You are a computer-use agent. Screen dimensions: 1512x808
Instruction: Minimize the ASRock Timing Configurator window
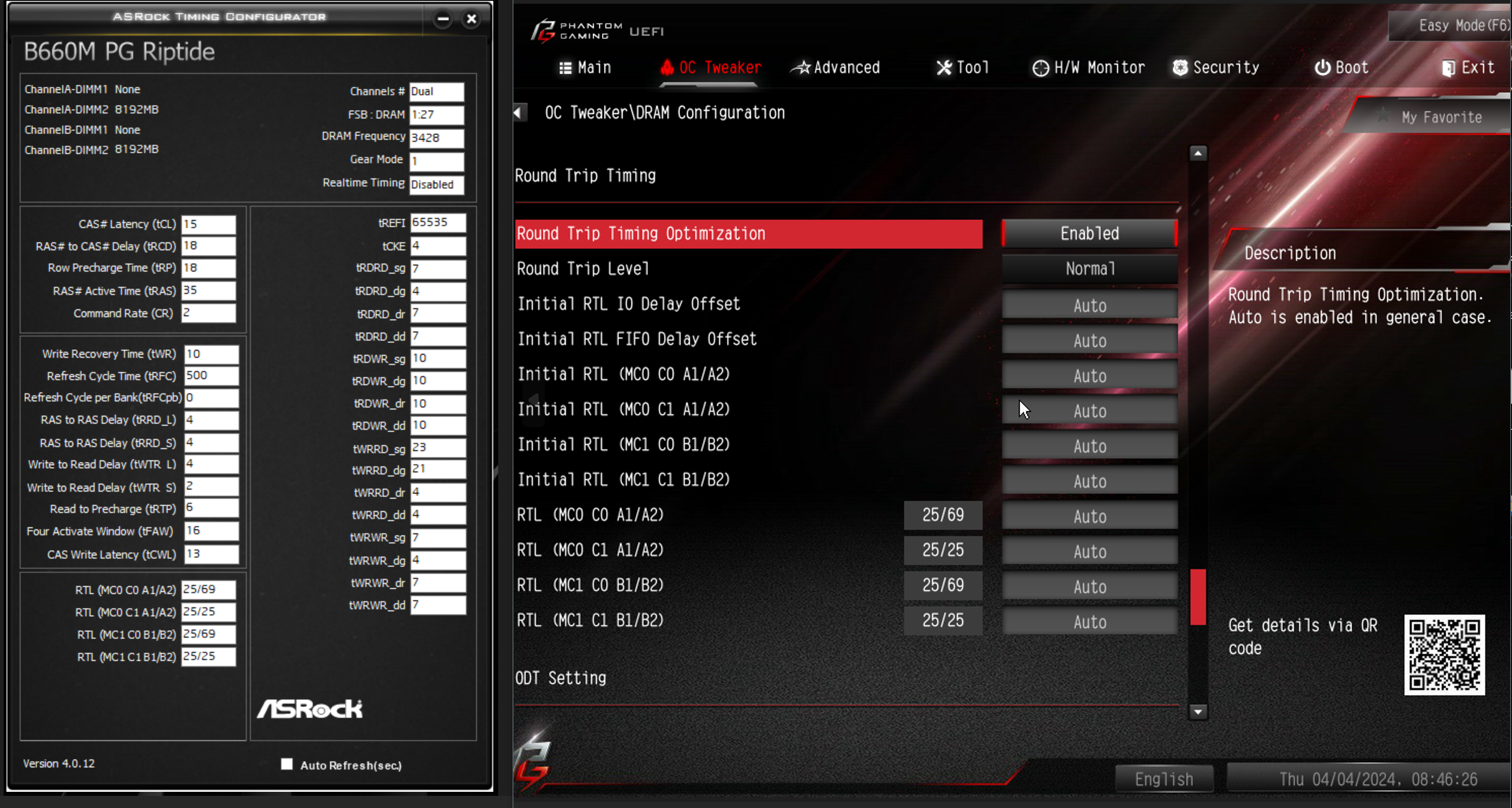tap(443, 19)
